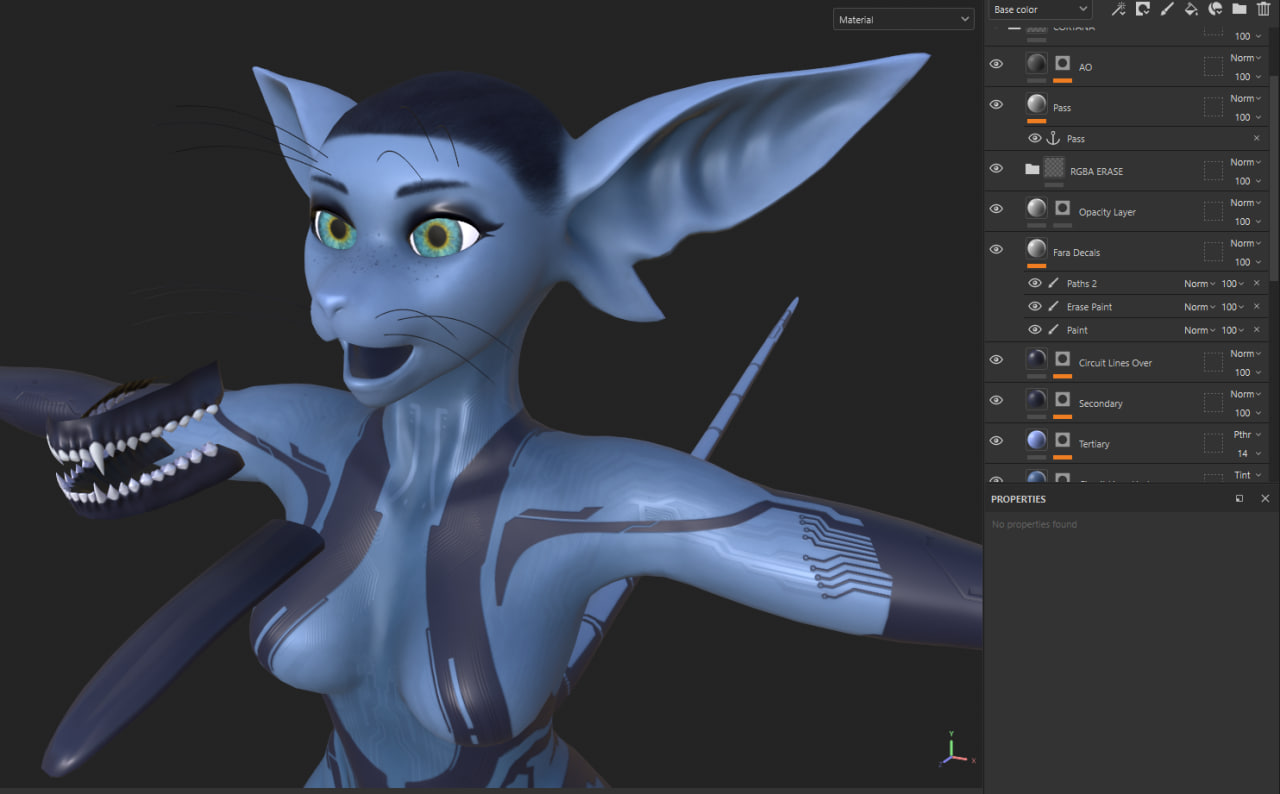
Task: Click the Properties panel title
Action: 1018,499
